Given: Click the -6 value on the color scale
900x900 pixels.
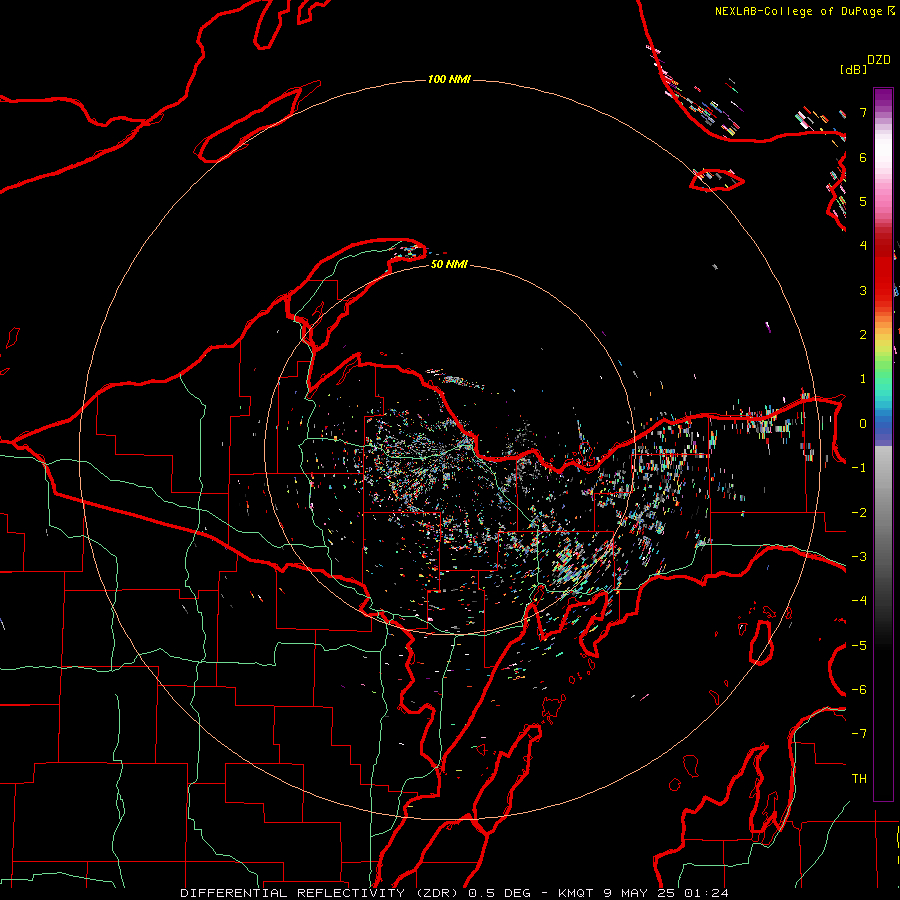Looking at the screenshot, I should (x=859, y=690).
